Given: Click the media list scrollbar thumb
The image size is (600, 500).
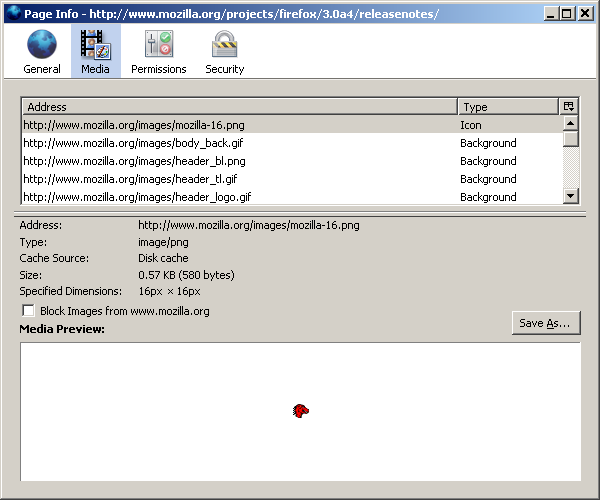Looking at the screenshot, I should tap(571, 139).
